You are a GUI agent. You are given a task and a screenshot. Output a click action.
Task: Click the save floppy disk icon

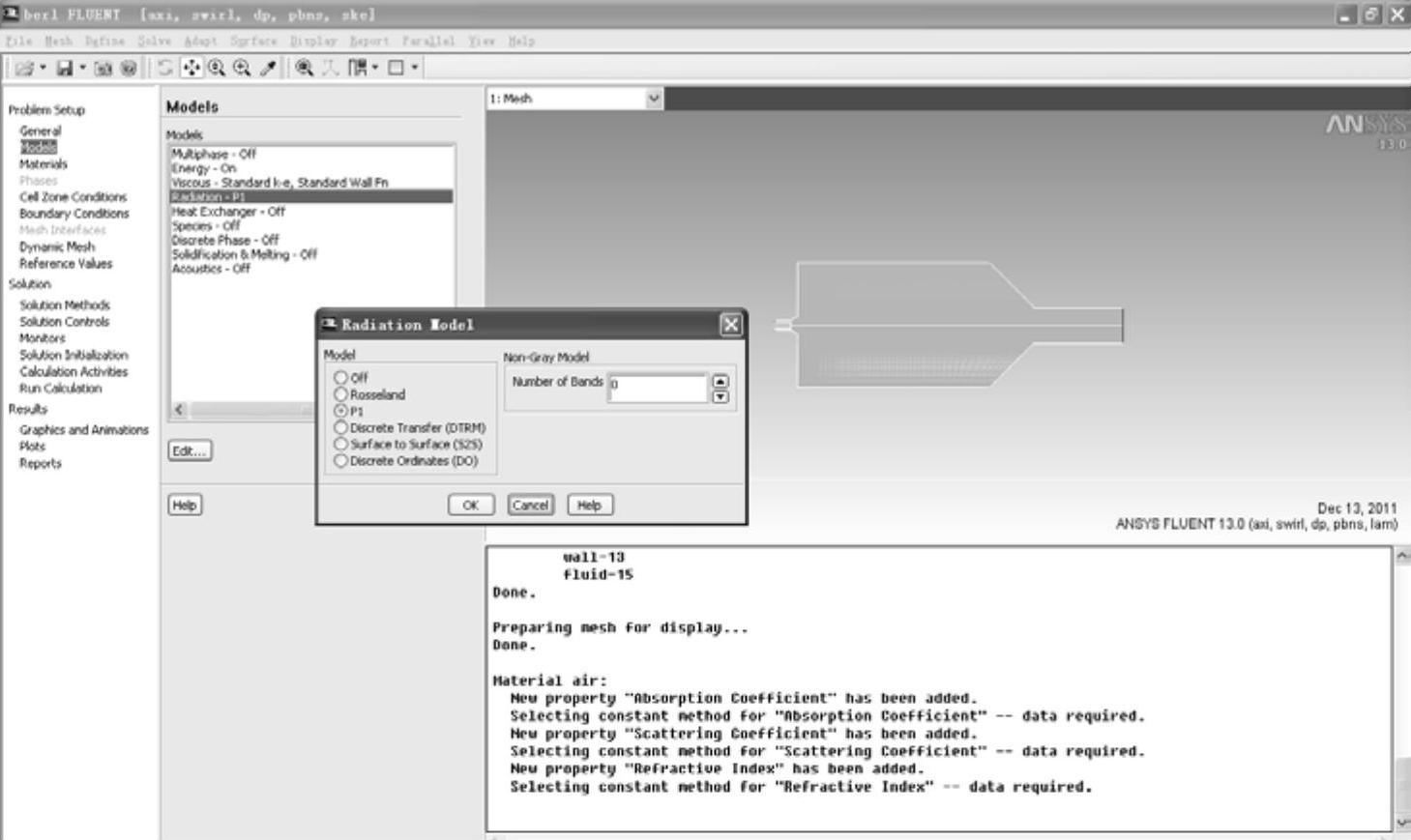click(x=65, y=68)
